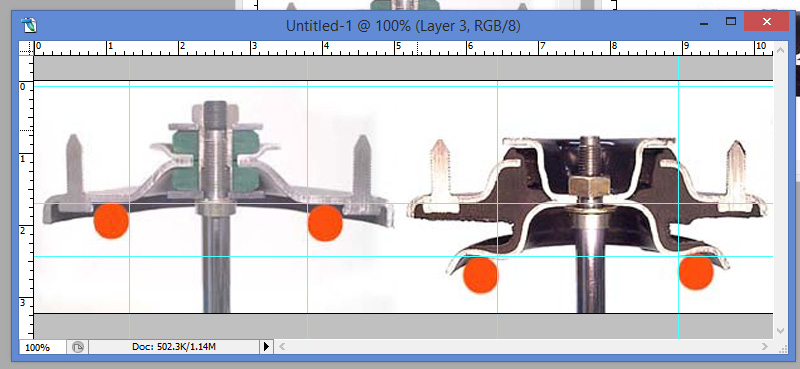Click the 2 mark on vertical ruler
This screenshot has width=800, height=369.
point(22,231)
